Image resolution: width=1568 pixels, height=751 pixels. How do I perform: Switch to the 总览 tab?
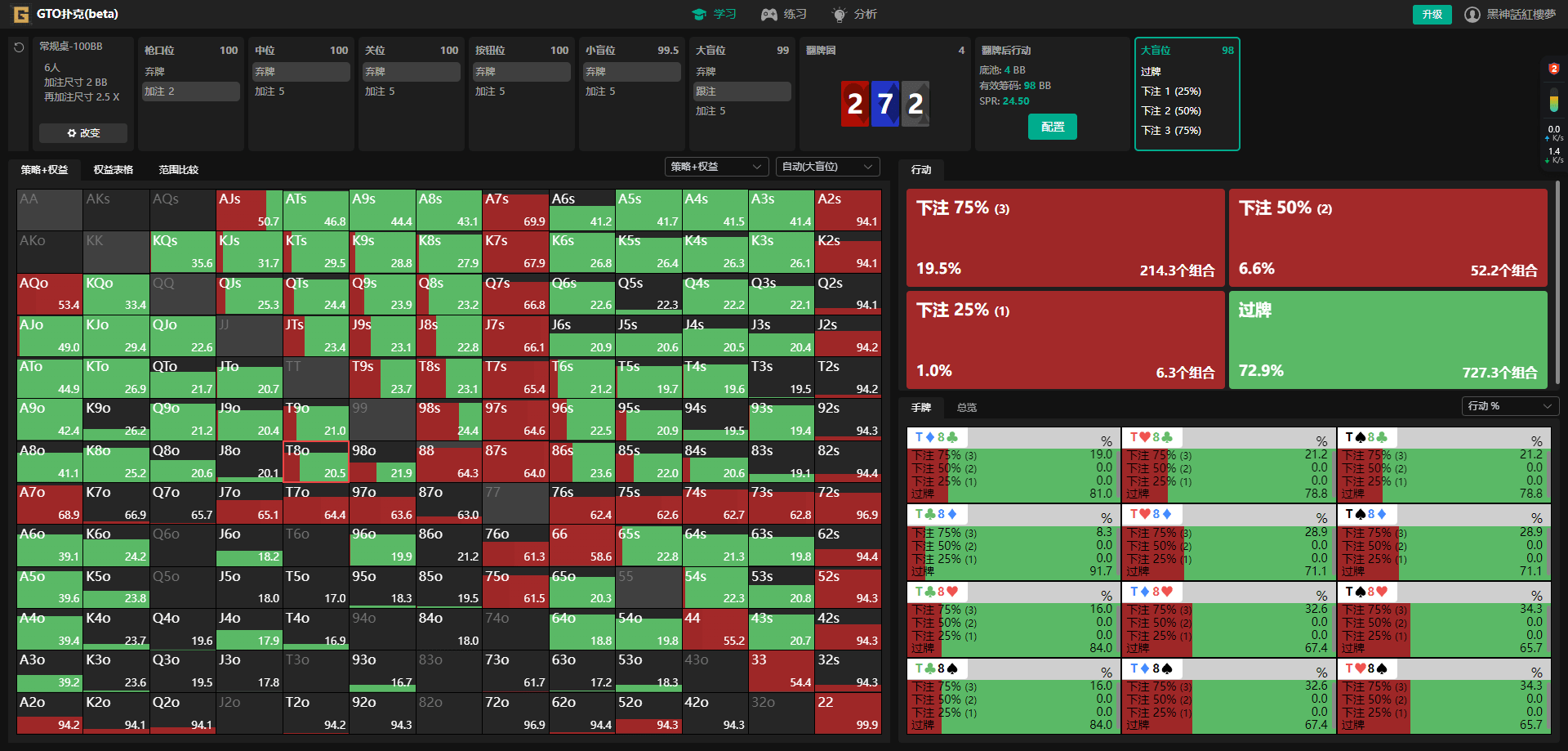pyautogui.click(x=967, y=408)
